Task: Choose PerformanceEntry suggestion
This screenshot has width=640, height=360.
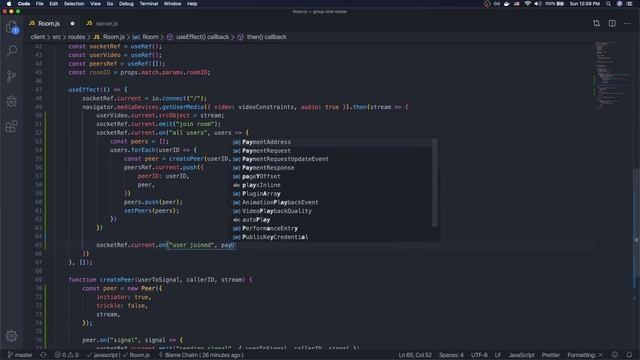Action: coord(332,228)
